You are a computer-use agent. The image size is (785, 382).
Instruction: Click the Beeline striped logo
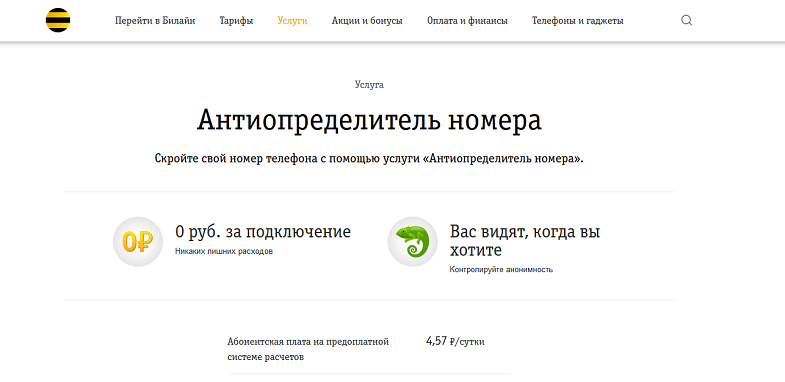click(58, 21)
